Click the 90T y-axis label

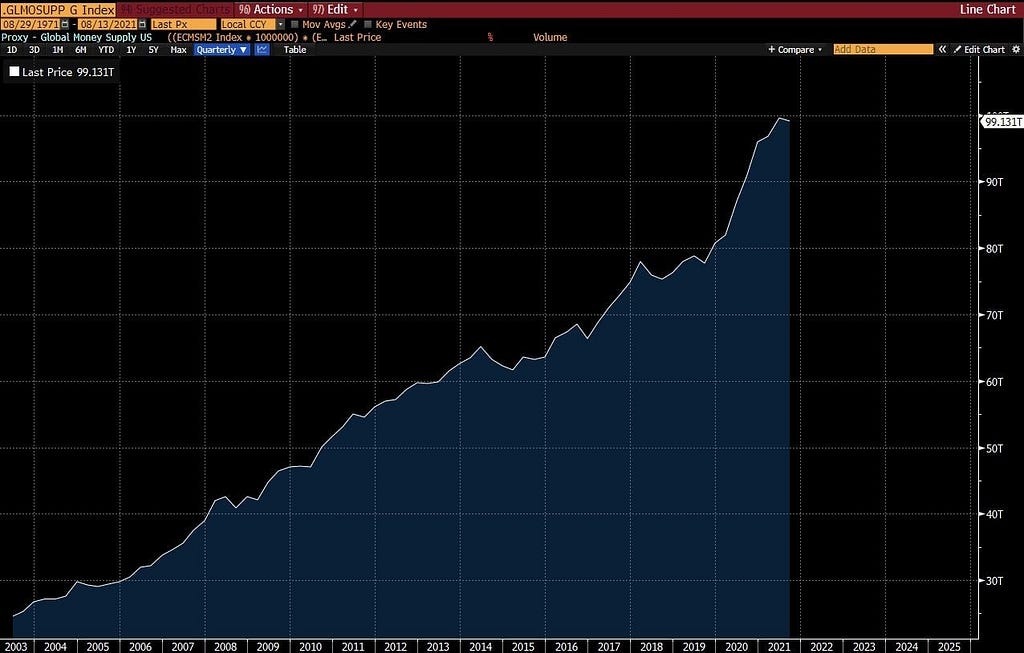tap(995, 182)
